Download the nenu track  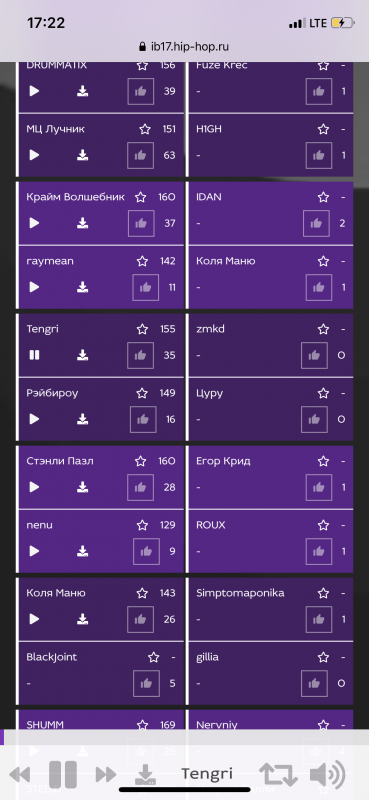pos(83,551)
